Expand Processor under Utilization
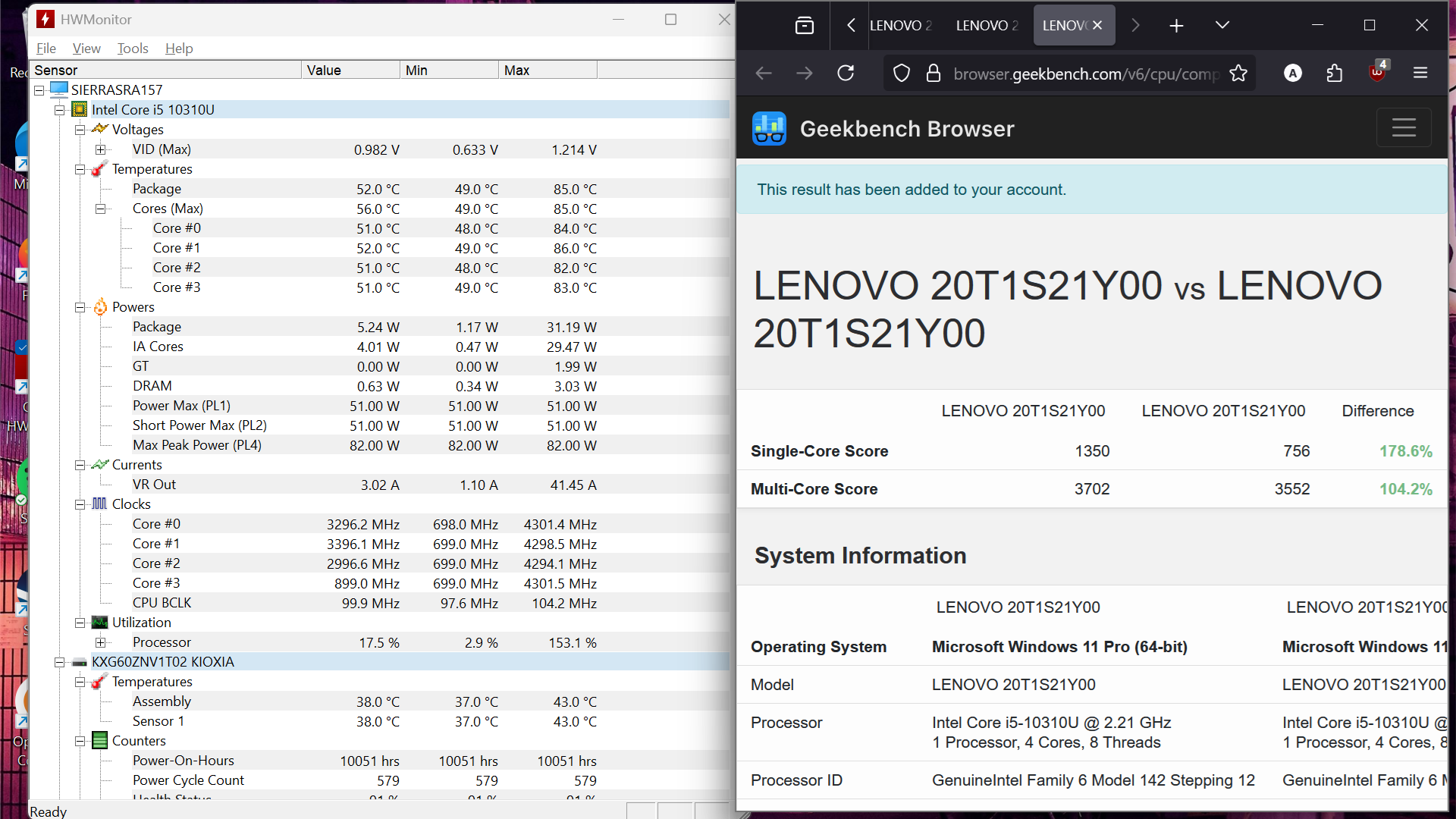 point(102,642)
